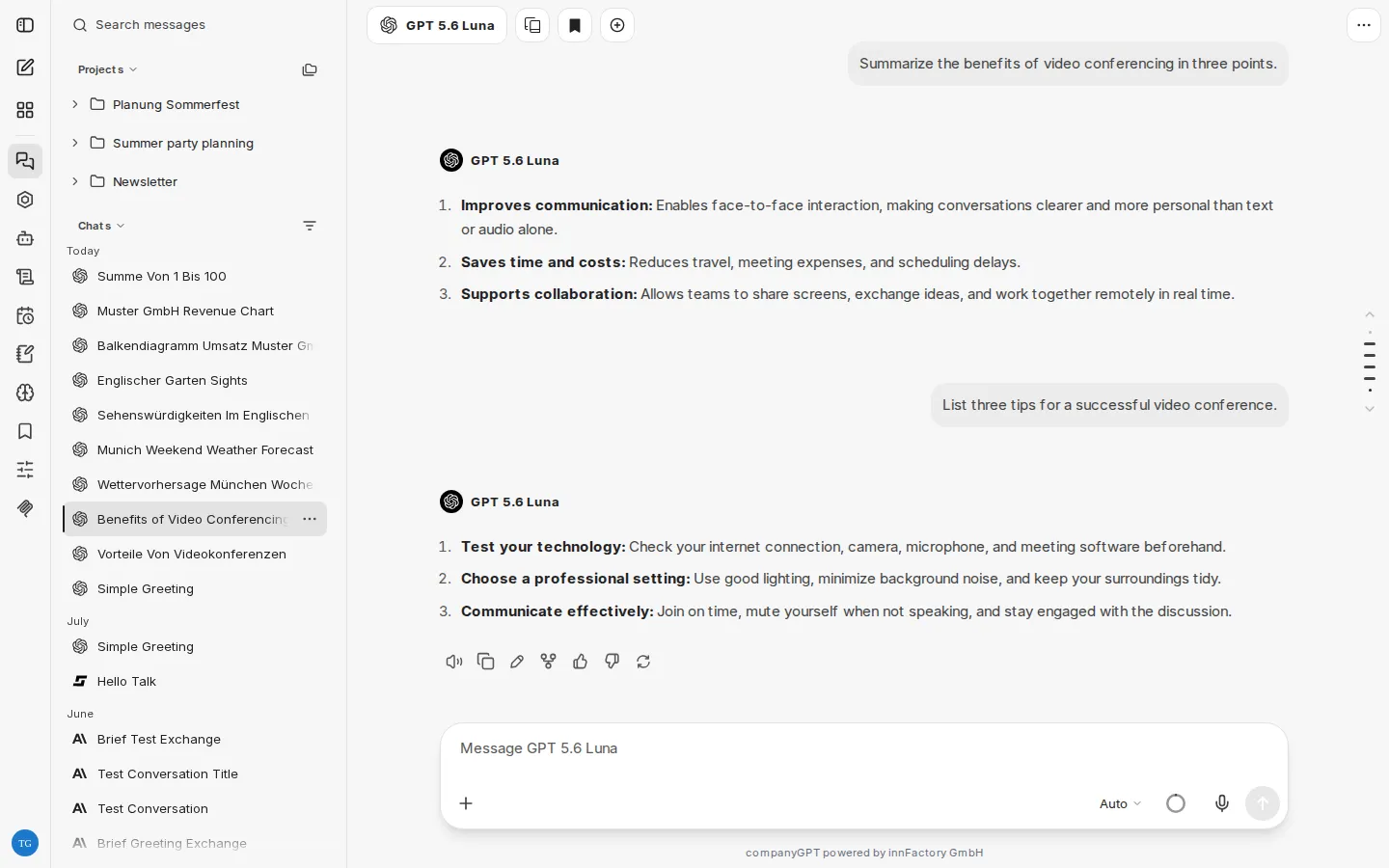Viewport: 1389px width, 868px height.
Task: Copy the last response to clipboard
Action: click(486, 662)
